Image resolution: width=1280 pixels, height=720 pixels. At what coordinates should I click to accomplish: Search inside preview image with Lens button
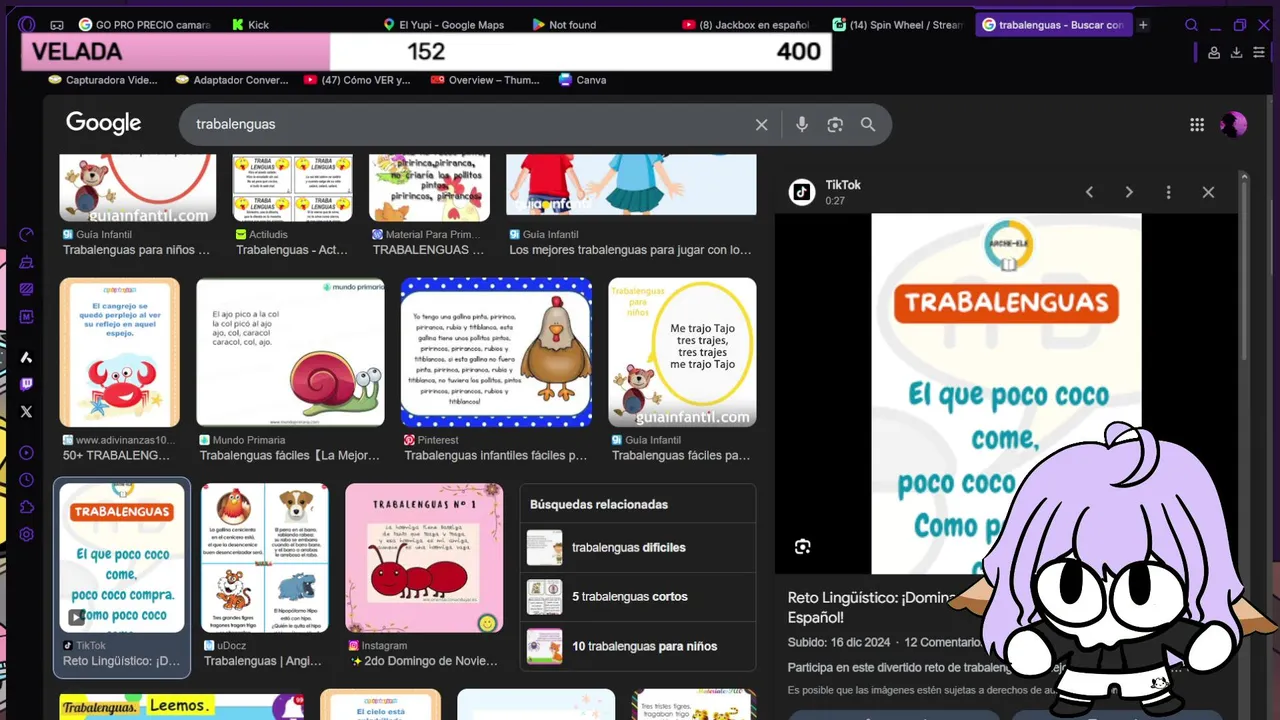pos(802,546)
